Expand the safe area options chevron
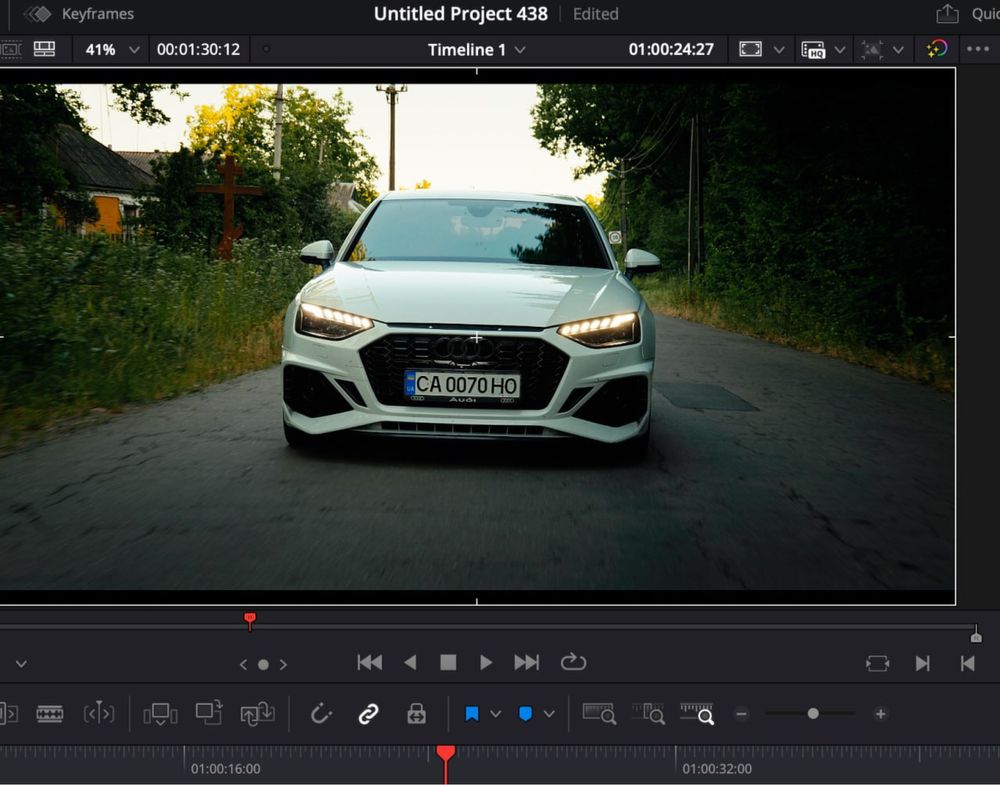The width and height of the screenshot is (1000, 785). [x=779, y=50]
